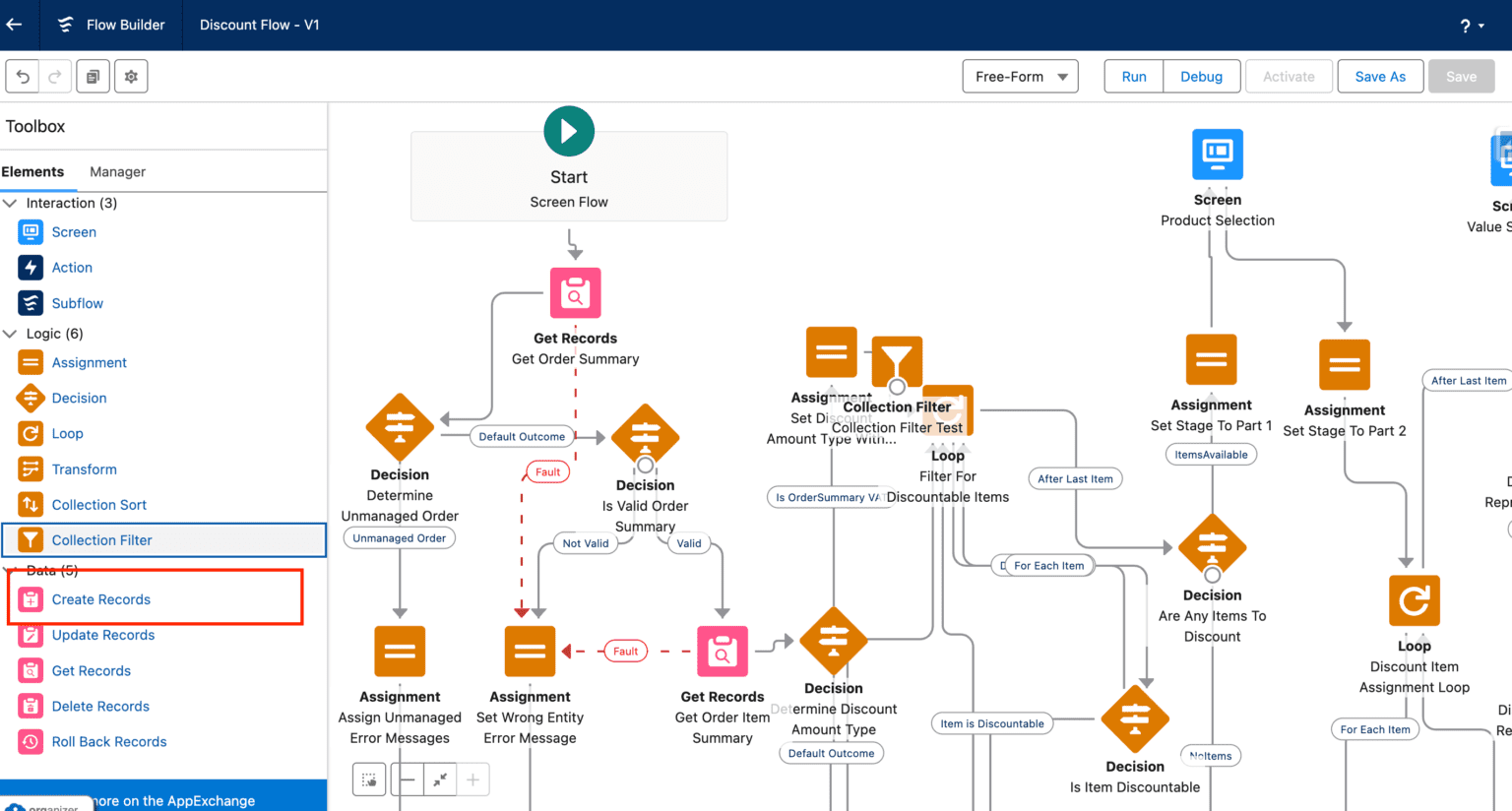
Task: Open the help question mark menu
Action: coord(1472,26)
